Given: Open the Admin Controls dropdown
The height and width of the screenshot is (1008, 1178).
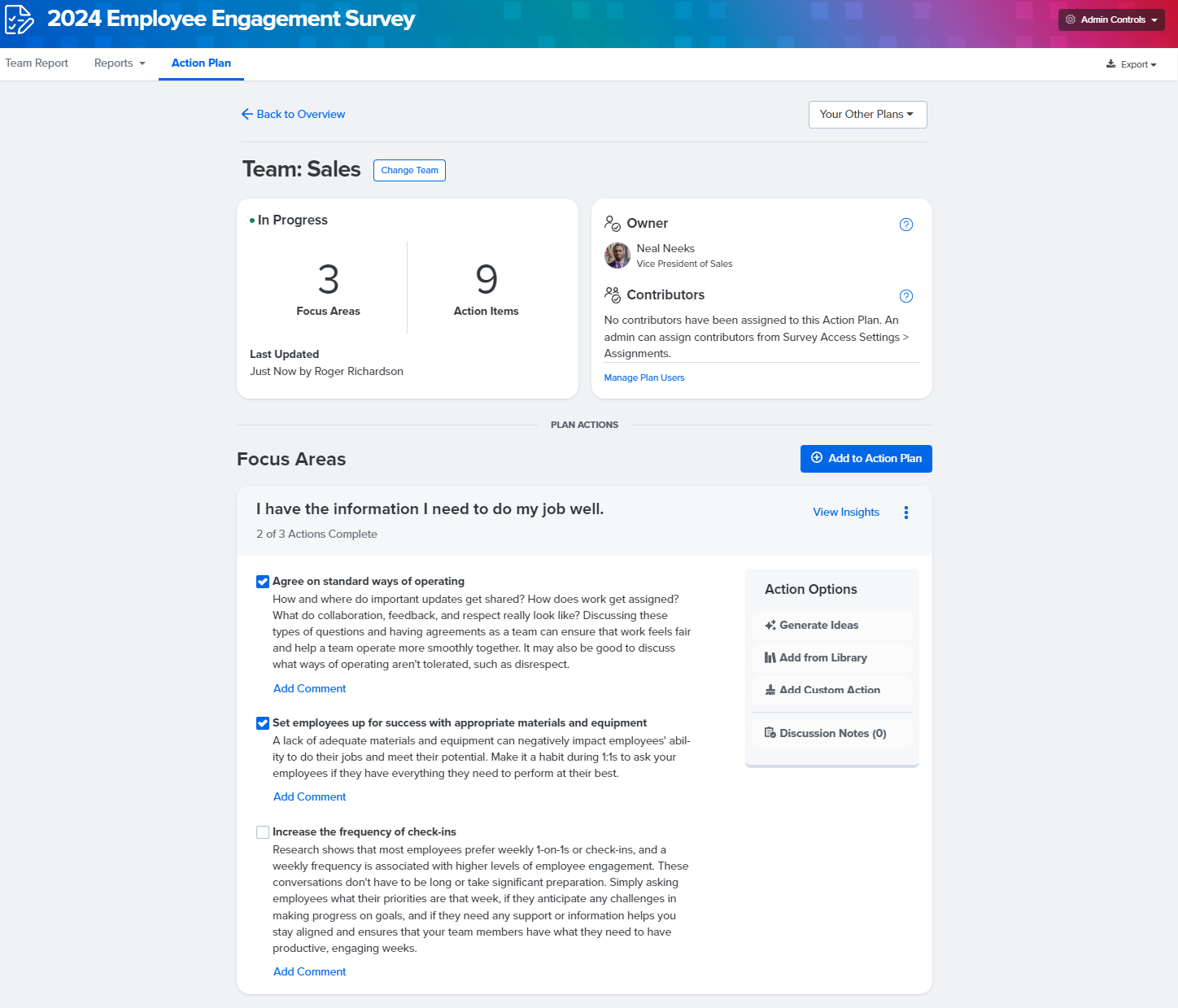Looking at the screenshot, I should [1110, 20].
